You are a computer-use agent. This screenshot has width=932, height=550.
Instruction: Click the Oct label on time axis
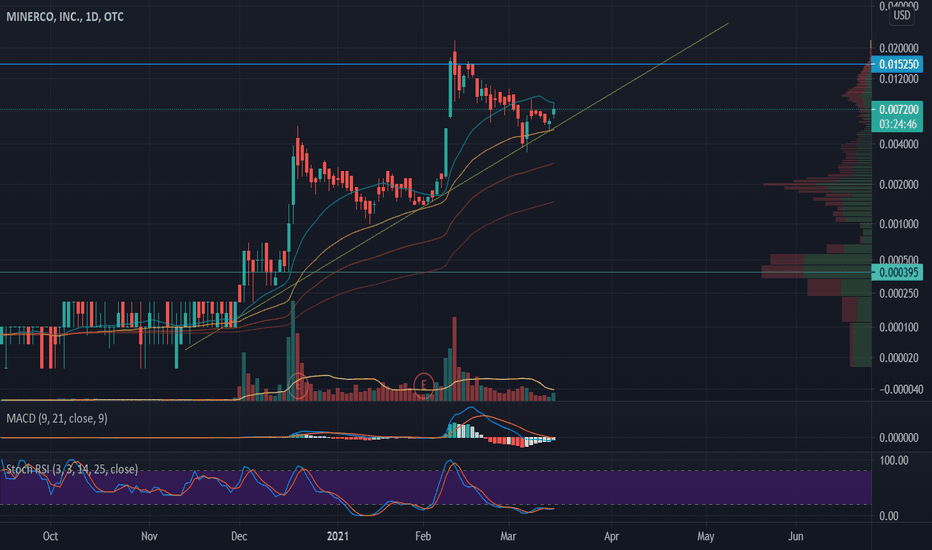[x=51, y=536]
